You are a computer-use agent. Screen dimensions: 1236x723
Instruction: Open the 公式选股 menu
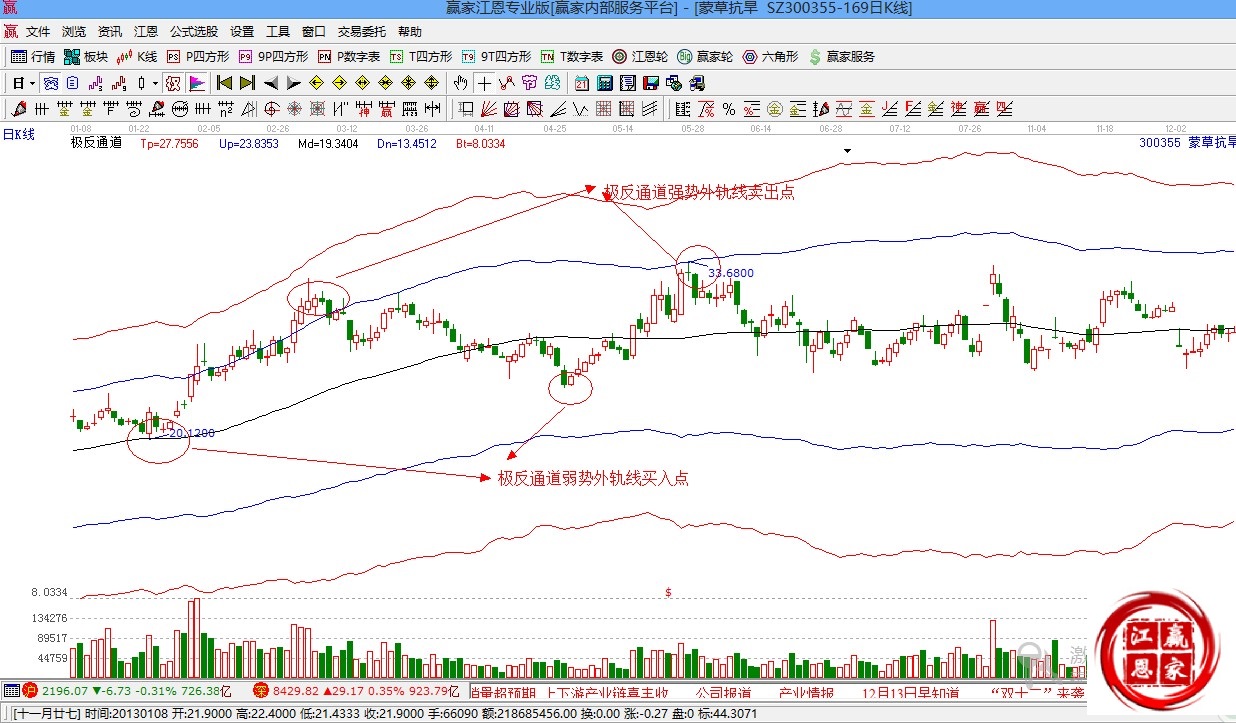click(x=193, y=32)
